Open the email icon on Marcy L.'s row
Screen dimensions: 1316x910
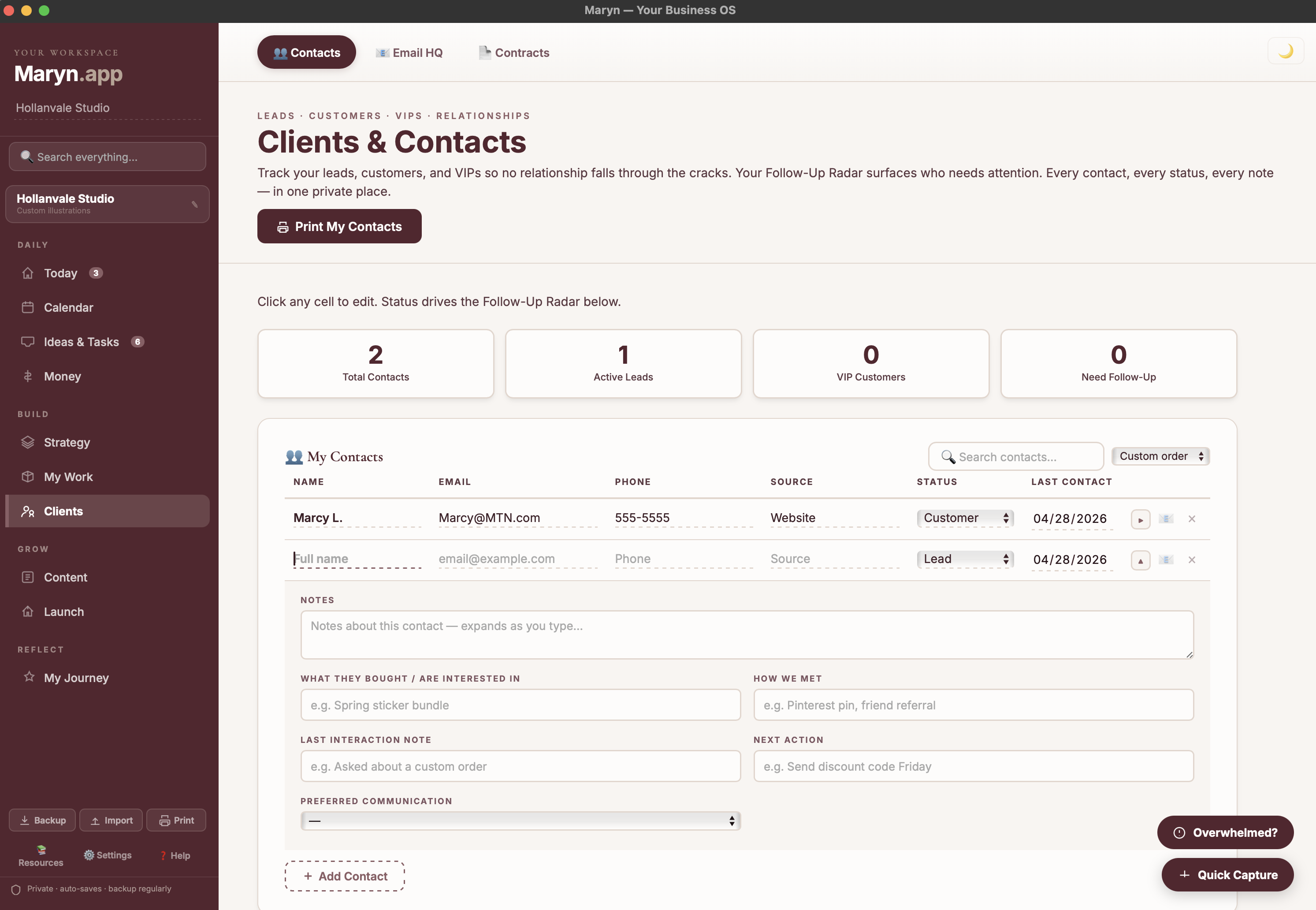coord(1167,519)
